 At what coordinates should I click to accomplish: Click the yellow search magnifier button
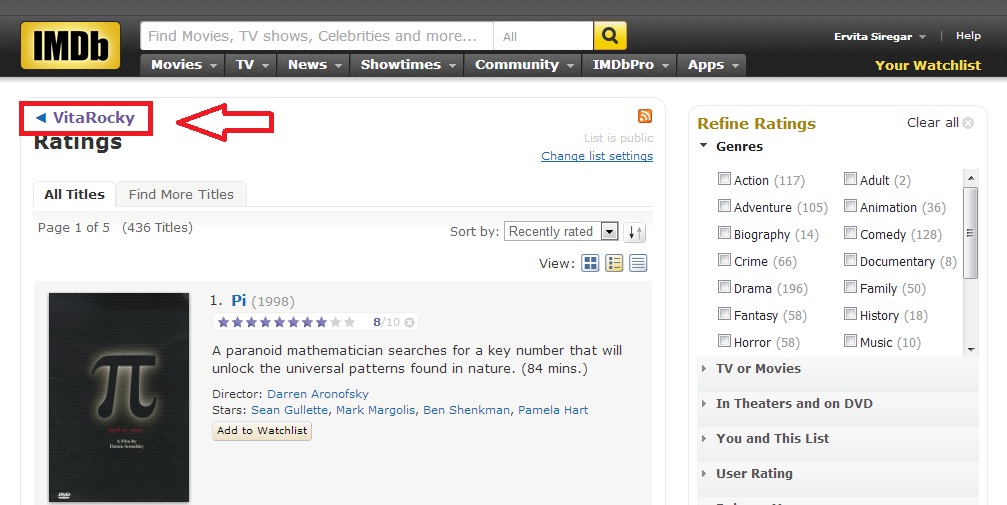click(610, 36)
